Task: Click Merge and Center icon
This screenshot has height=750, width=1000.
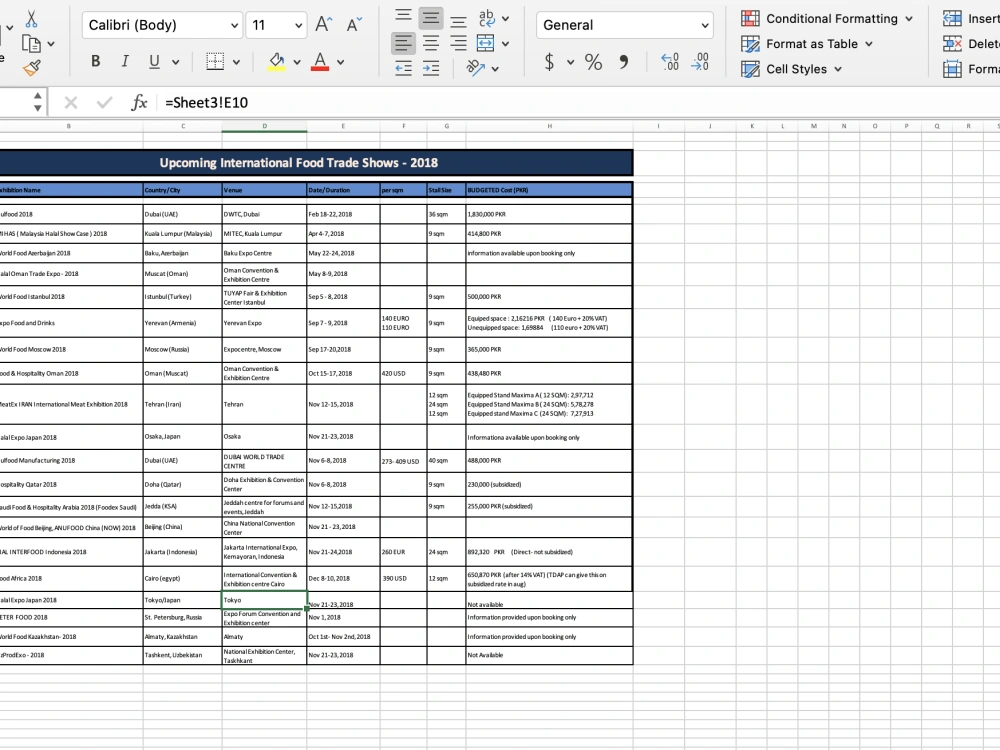Action: (x=485, y=43)
